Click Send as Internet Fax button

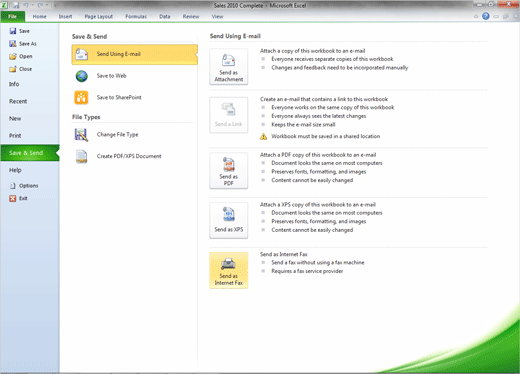(229, 270)
